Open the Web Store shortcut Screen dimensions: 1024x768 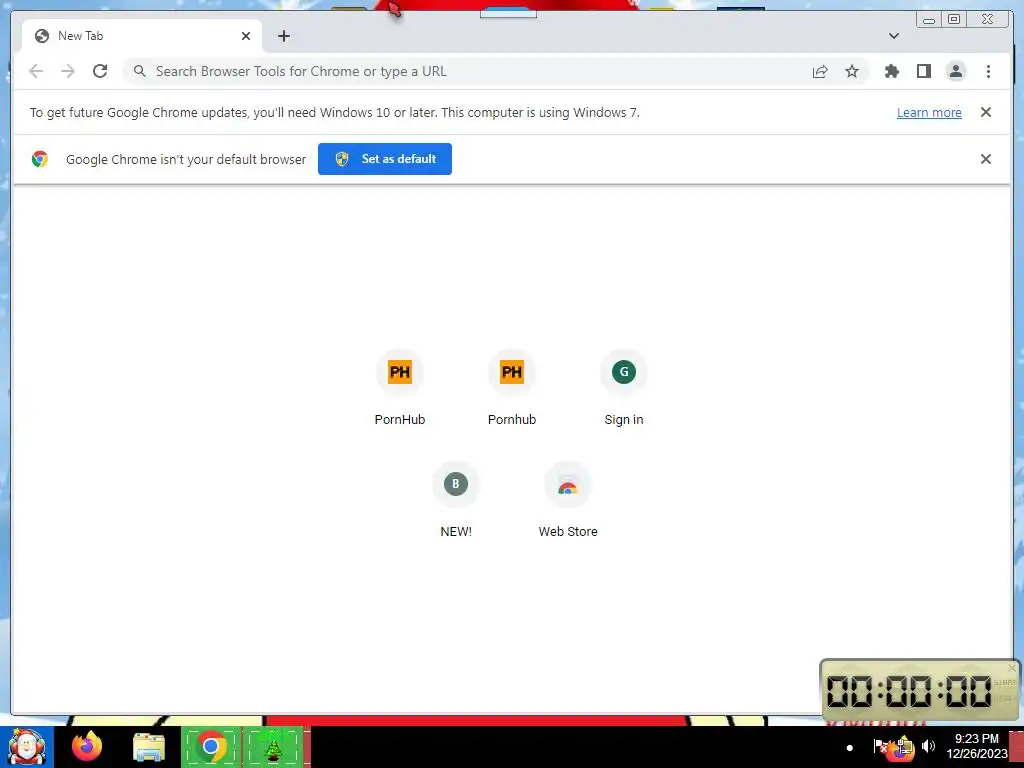point(568,500)
